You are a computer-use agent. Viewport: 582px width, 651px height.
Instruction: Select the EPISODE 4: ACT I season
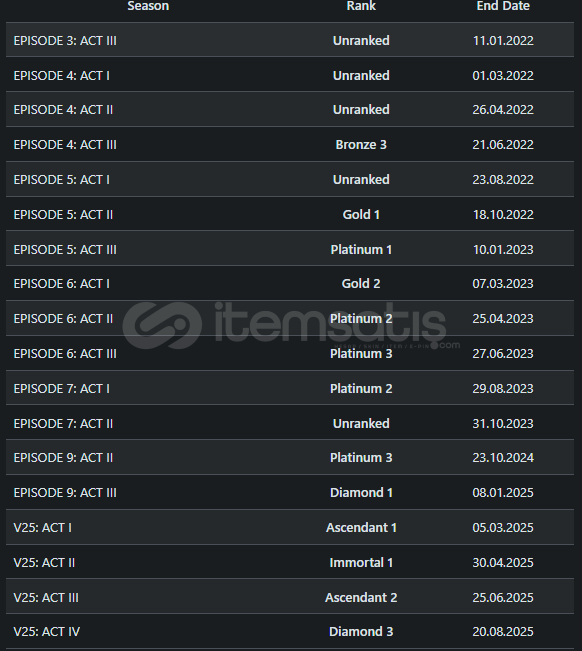click(62, 76)
